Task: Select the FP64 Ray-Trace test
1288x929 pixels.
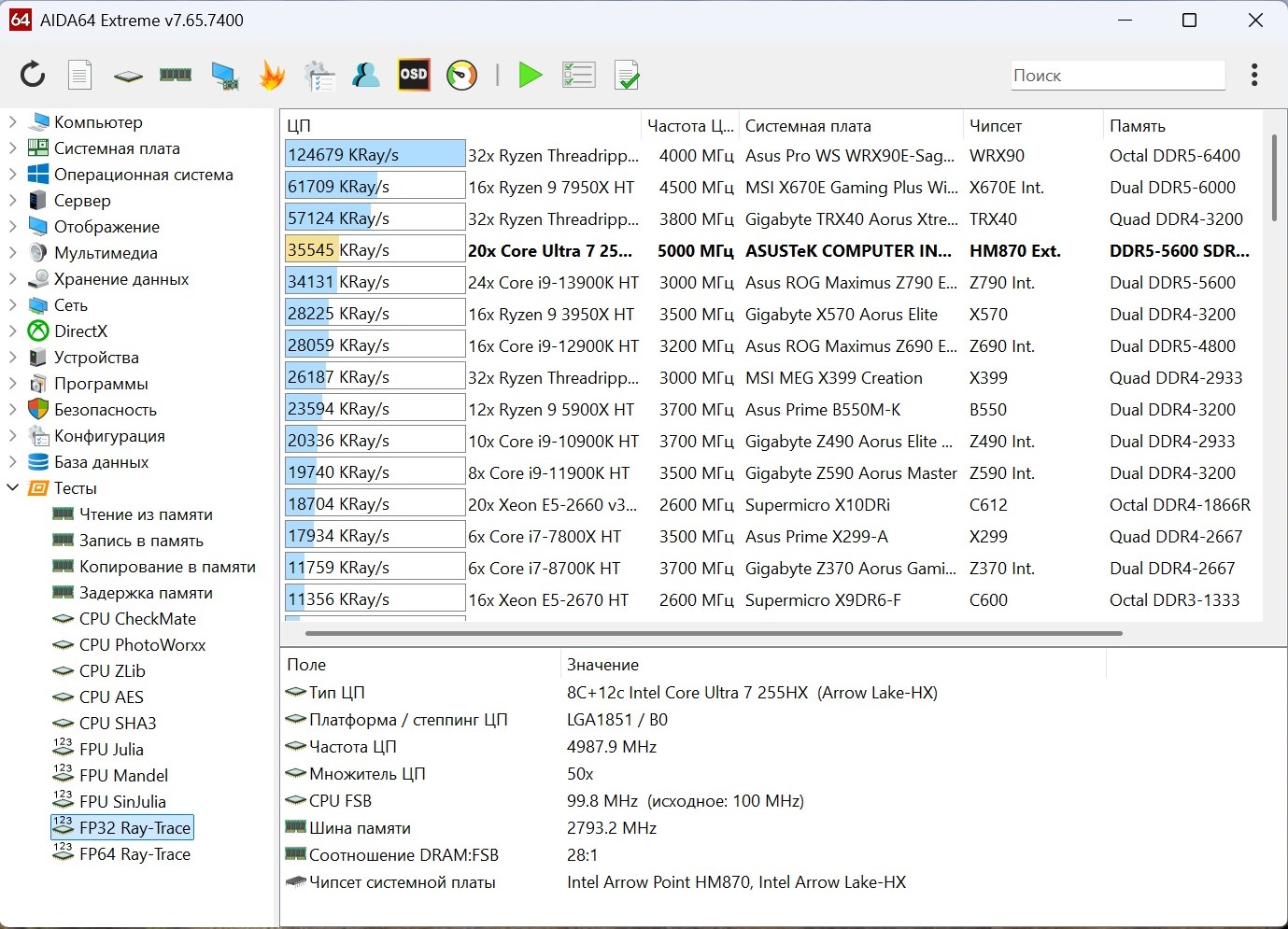Action: (x=134, y=854)
